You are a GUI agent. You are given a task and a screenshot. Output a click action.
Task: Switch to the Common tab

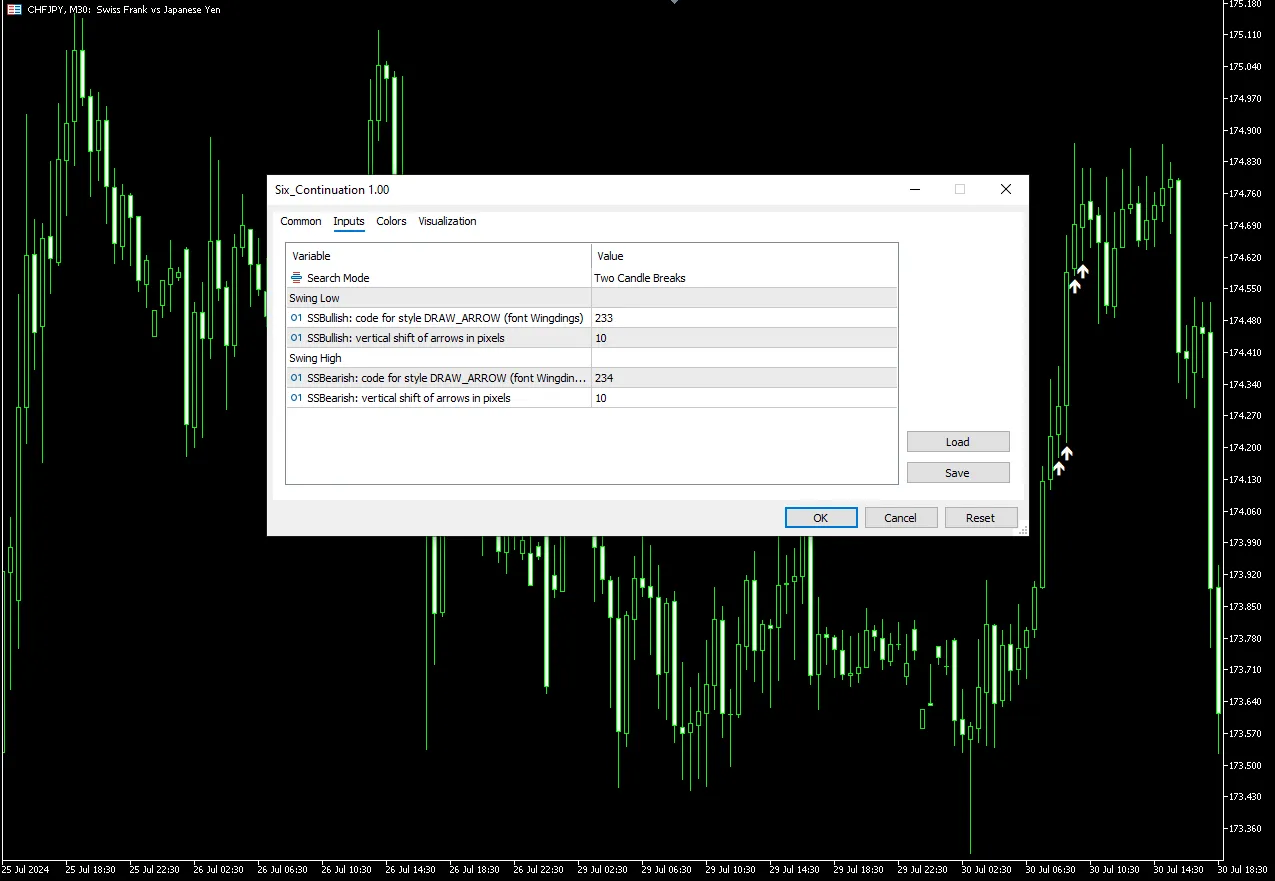tap(300, 221)
